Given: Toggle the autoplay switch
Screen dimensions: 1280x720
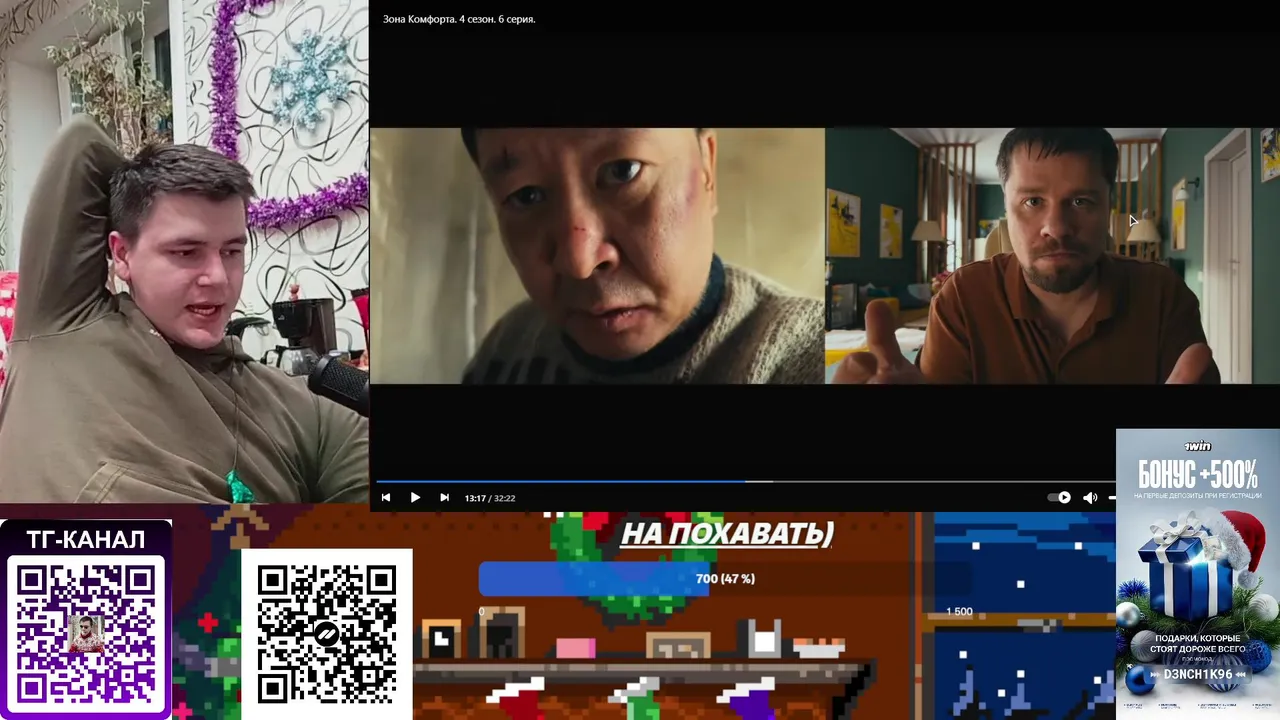Looking at the screenshot, I should [x=1059, y=498].
